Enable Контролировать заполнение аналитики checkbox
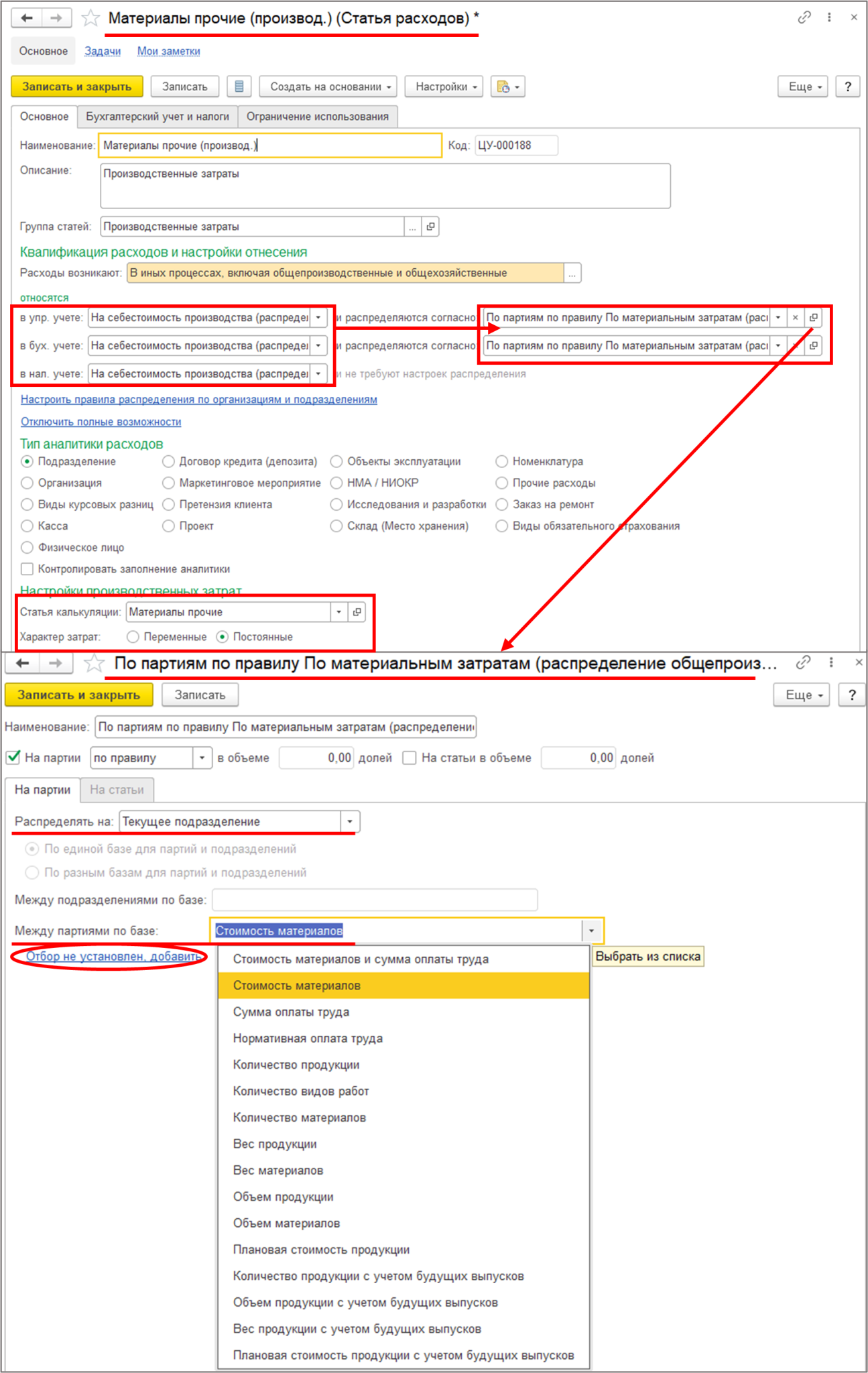The height and width of the screenshot is (1373, 868). [x=27, y=569]
